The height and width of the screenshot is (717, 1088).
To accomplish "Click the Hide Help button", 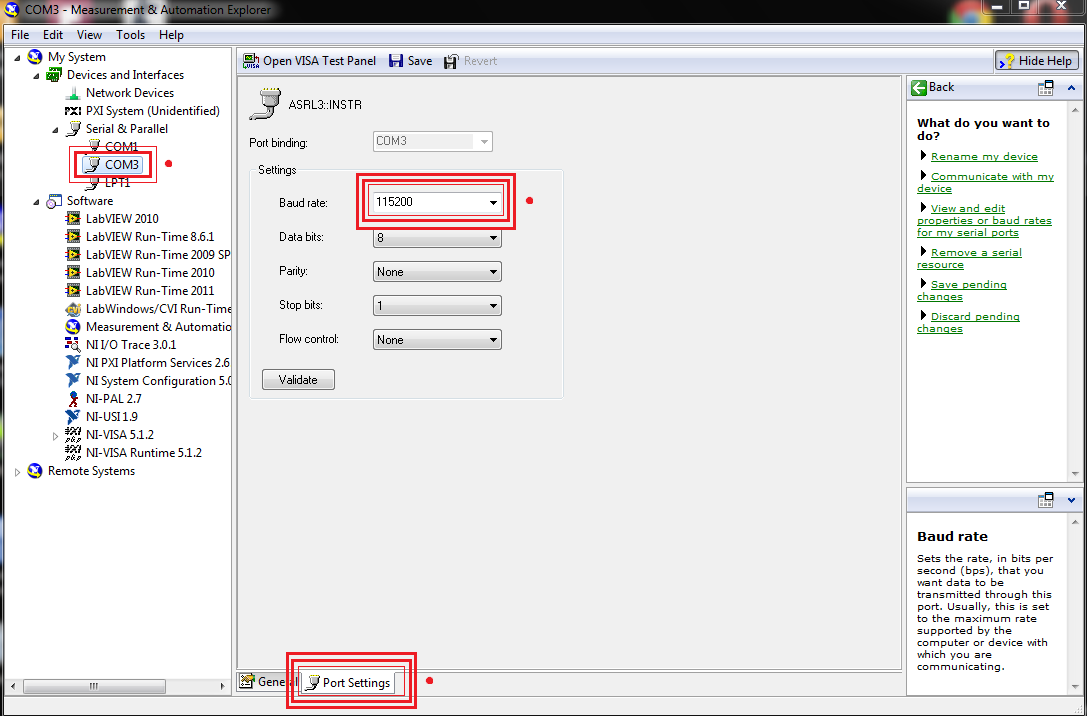I will pyautogui.click(x=1036, y=61).
